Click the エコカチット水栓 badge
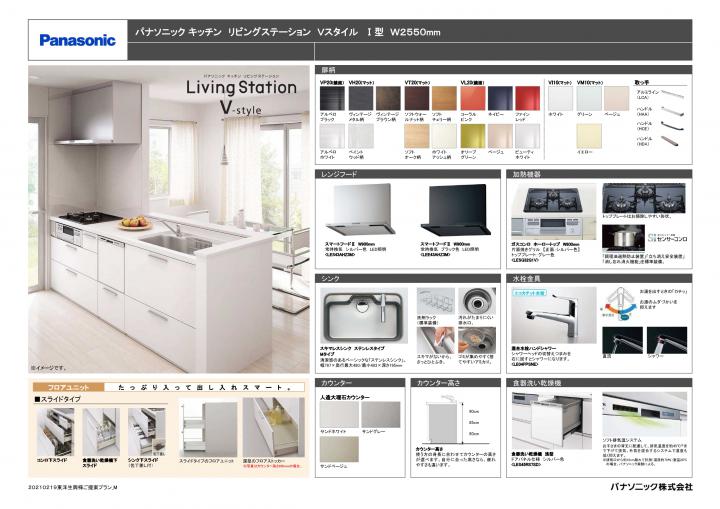The width and height of the screenshot is (720, 509). click(529, 293)
